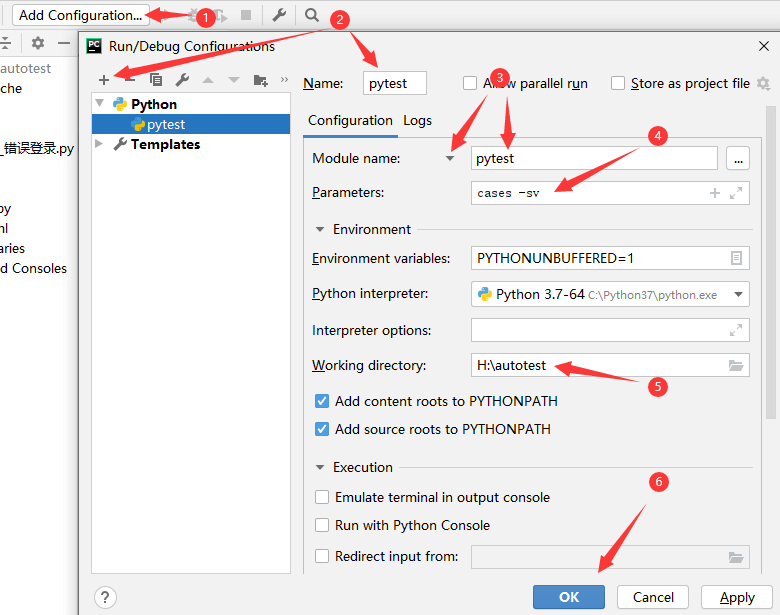The width and height of the screenshot is (780, 615).
Task: Open project panel gear options icon
Action: pyautogui.click(x=38, y=43)
